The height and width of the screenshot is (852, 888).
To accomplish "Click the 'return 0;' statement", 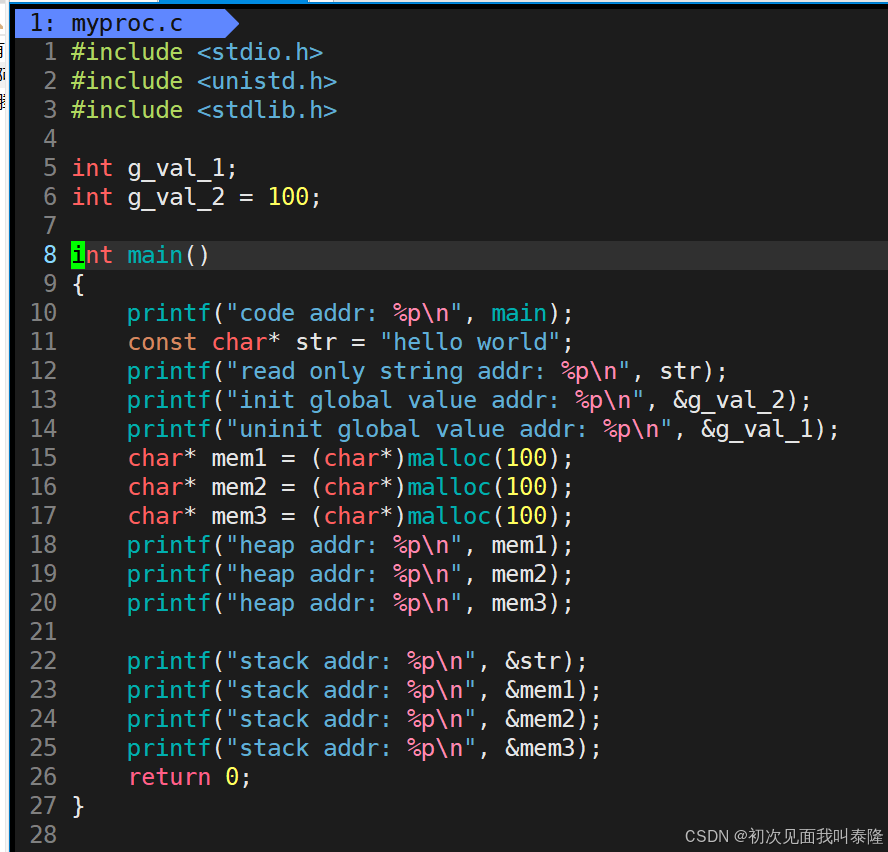I will [x=189, y=777].
